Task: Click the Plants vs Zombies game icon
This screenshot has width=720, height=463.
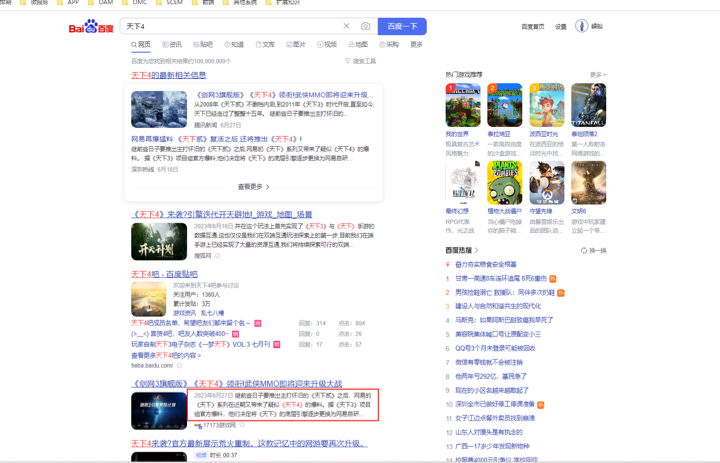Action: pyautogui.click(x=505, y=182)
